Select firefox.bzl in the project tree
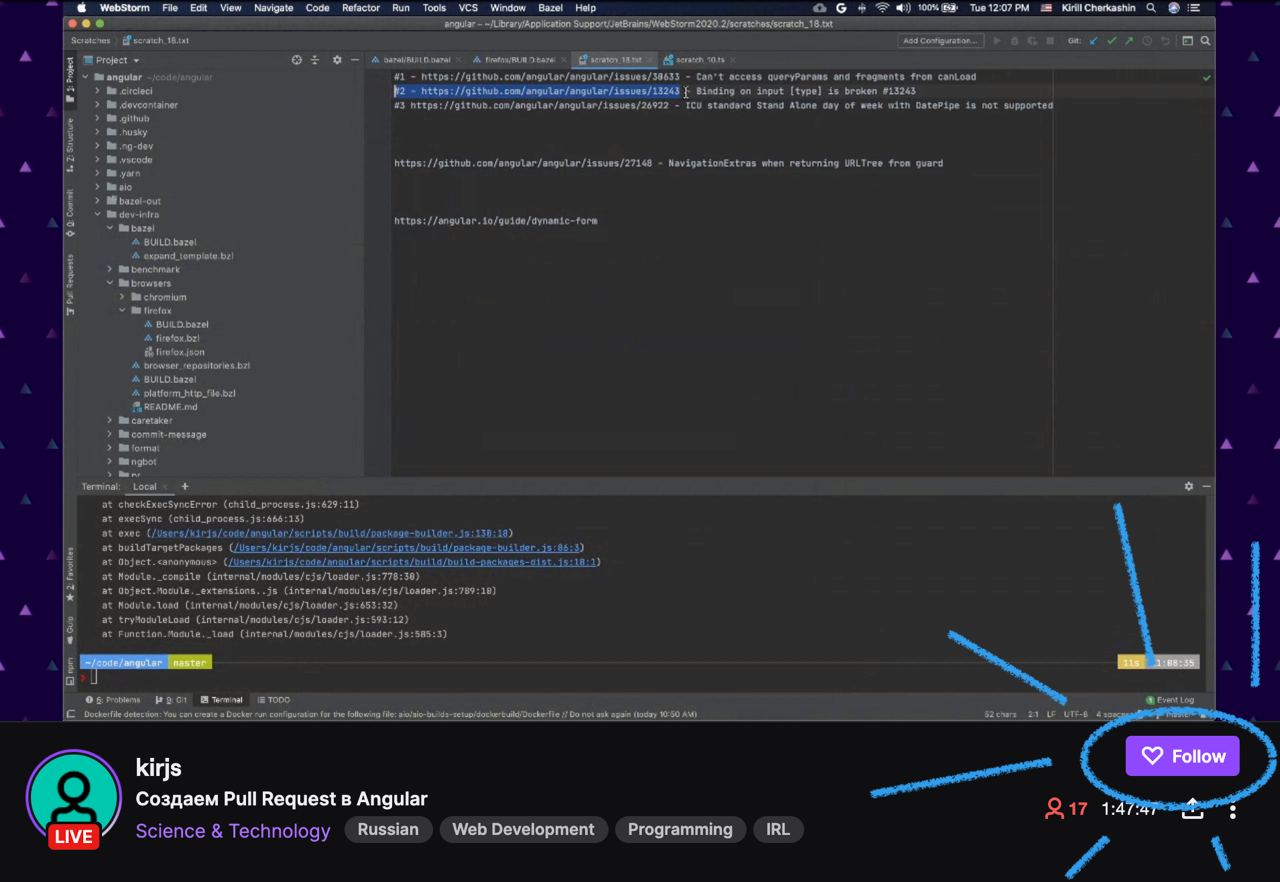This screenshot has width=1280, height=882. click(177, 338)
